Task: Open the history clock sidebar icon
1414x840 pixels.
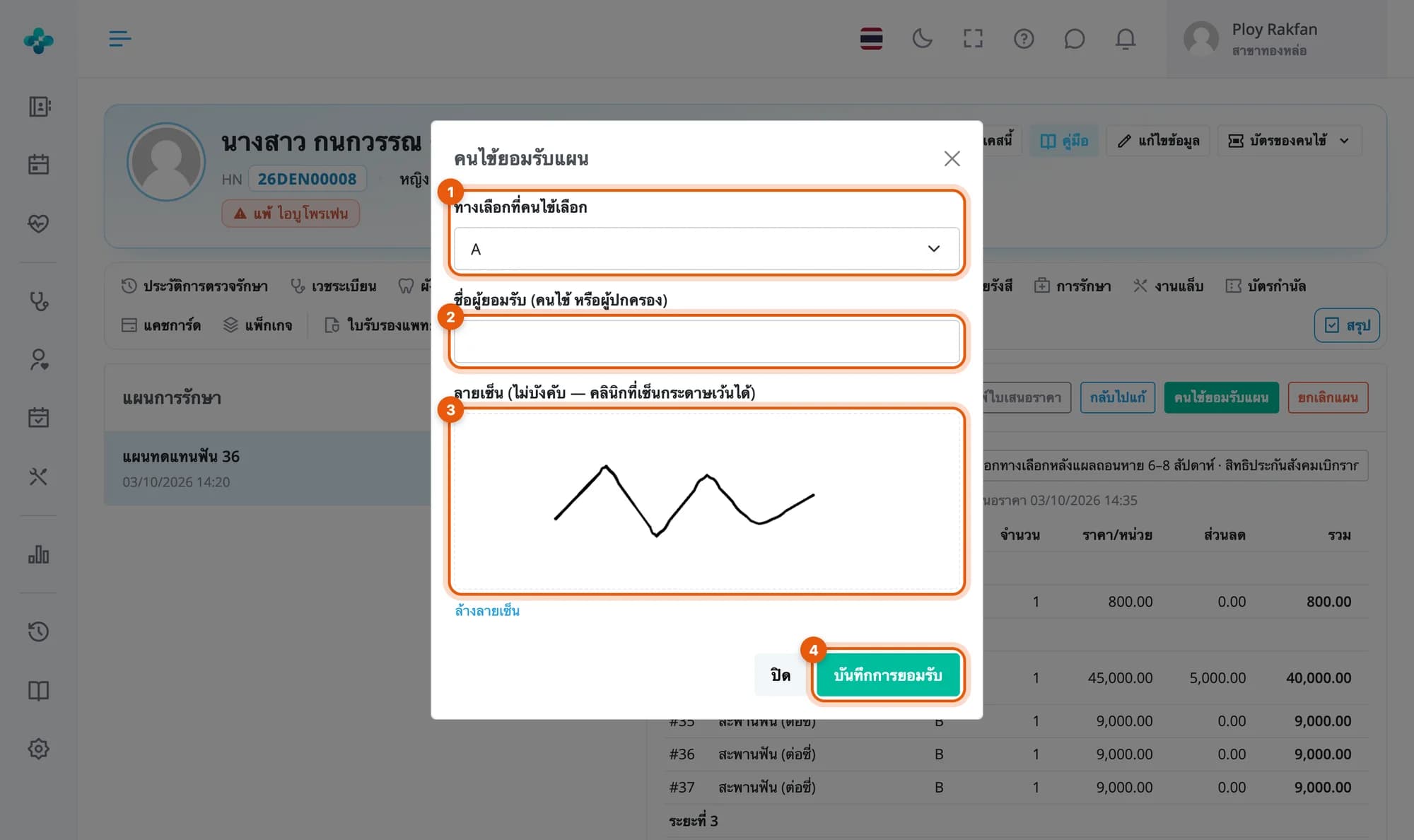Action: point(39,631)
